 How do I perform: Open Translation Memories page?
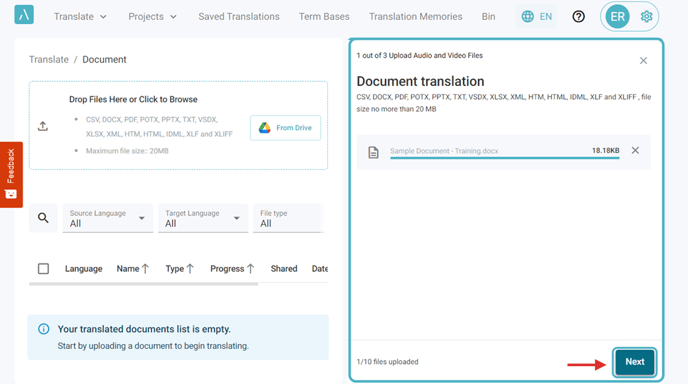pyautogui.click(x=416, y=17)
